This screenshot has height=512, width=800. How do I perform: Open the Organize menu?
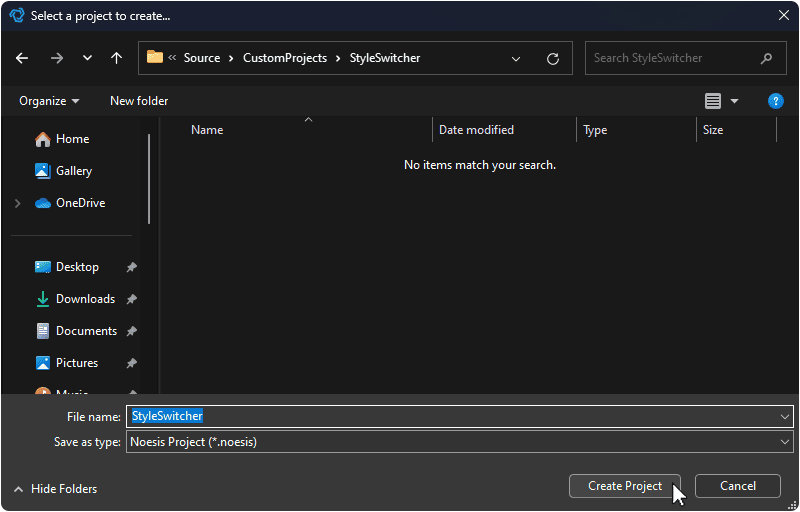click(49, 101)
